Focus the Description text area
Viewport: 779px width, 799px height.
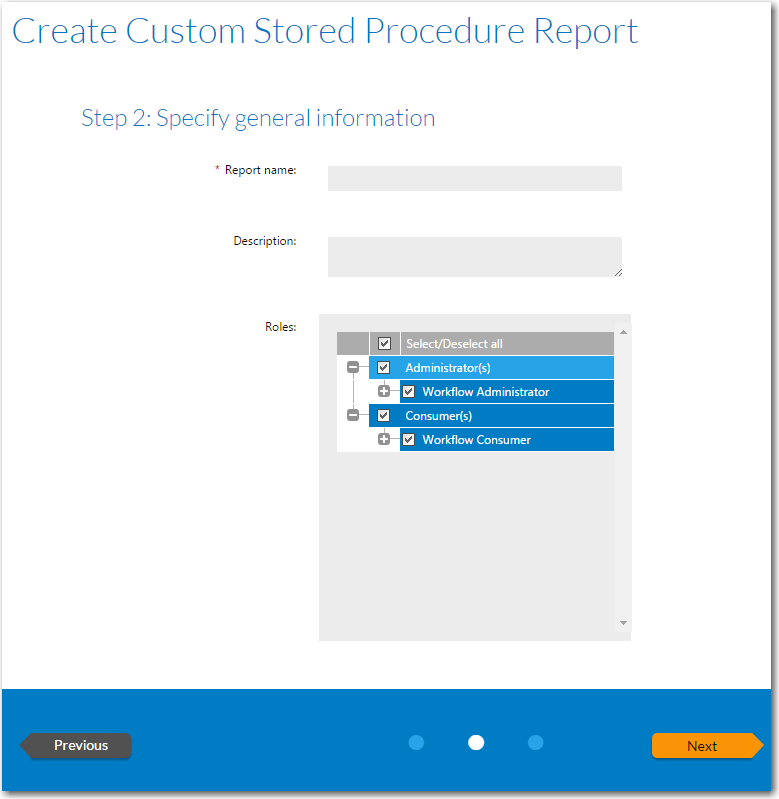click(x=474, y=256)
